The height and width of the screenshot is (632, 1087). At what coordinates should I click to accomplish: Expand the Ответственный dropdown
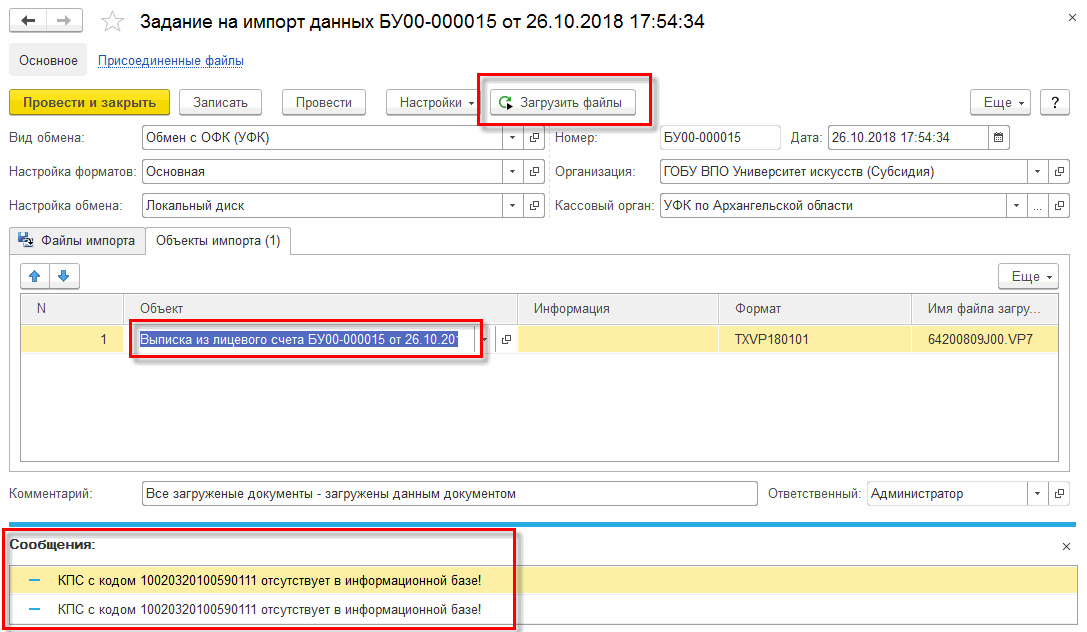point(1037,493)
